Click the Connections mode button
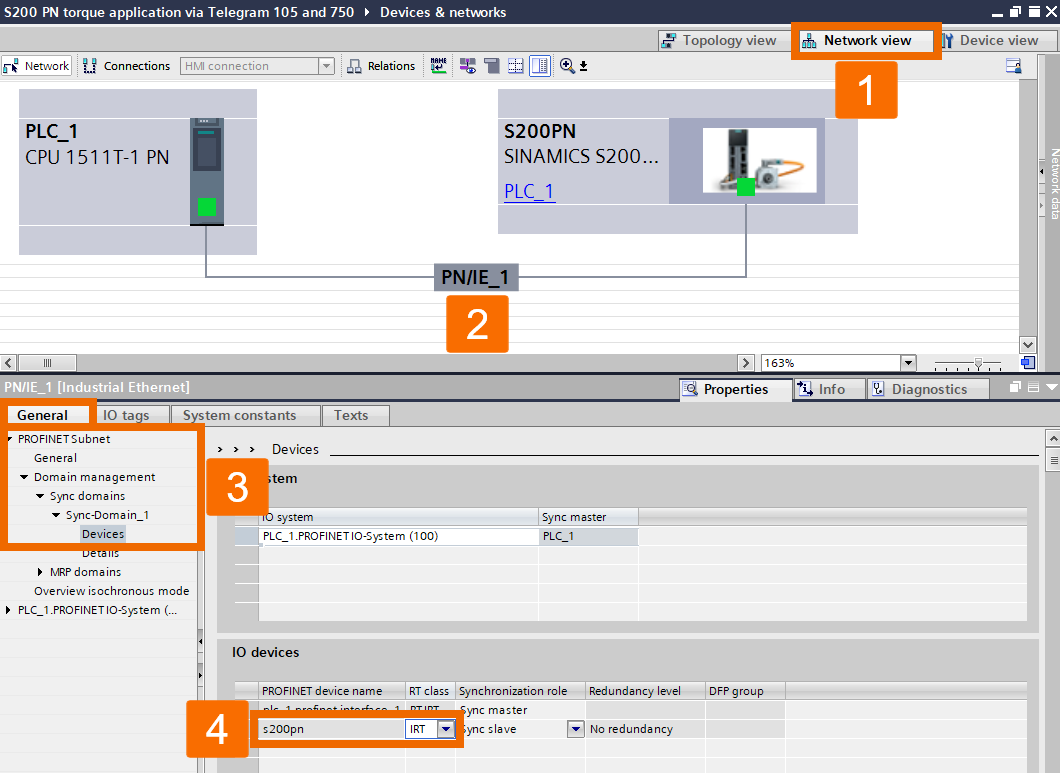The width and height of the screenshot is (1060, 773). tap(126, 66)
